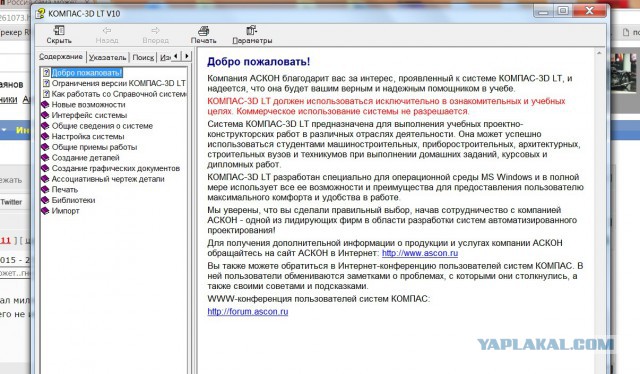
Task: Click book icon beside Ассоциативный чертеж детали
Action: tap(45, 179)
